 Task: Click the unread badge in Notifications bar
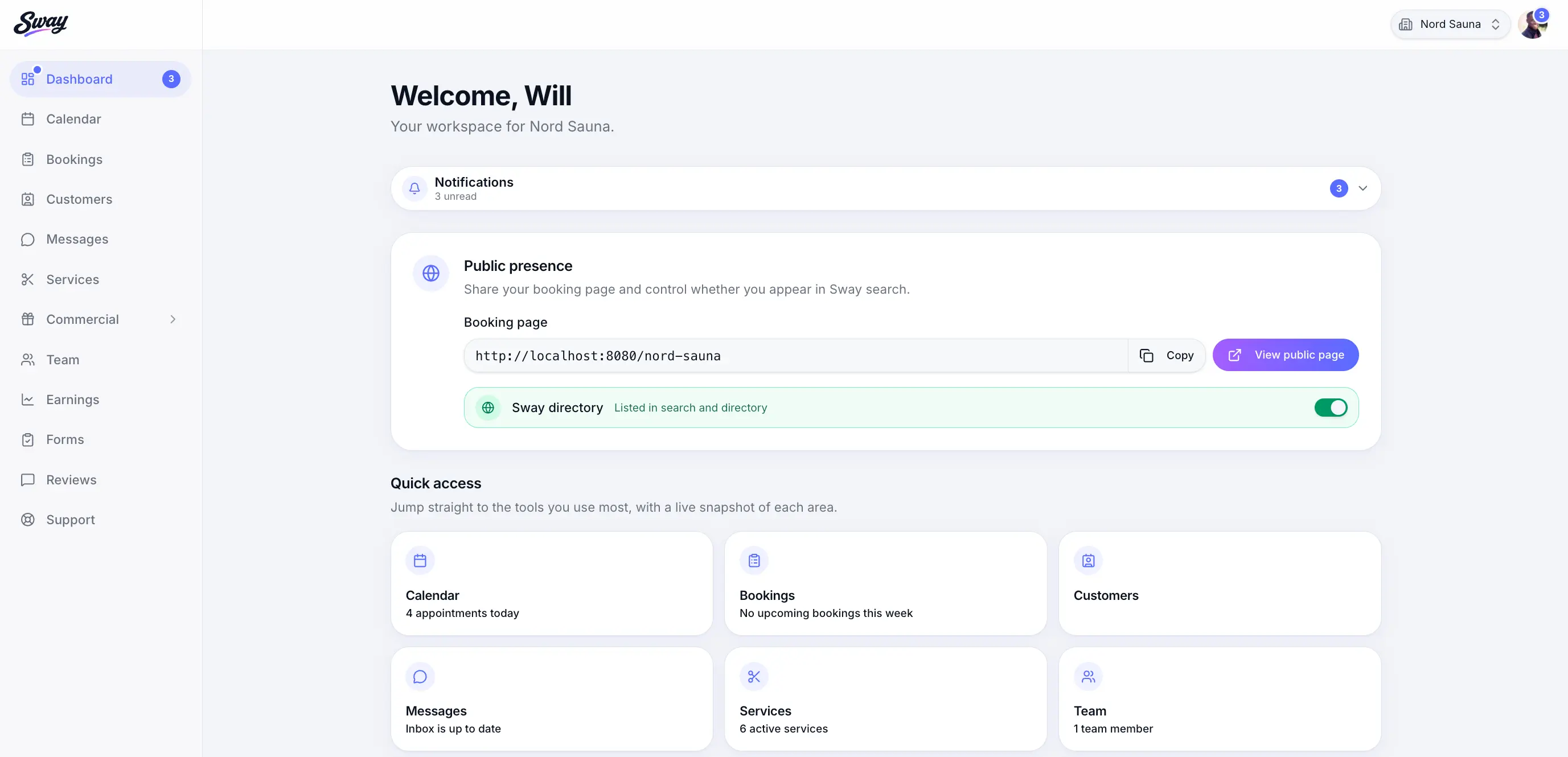1339,188
